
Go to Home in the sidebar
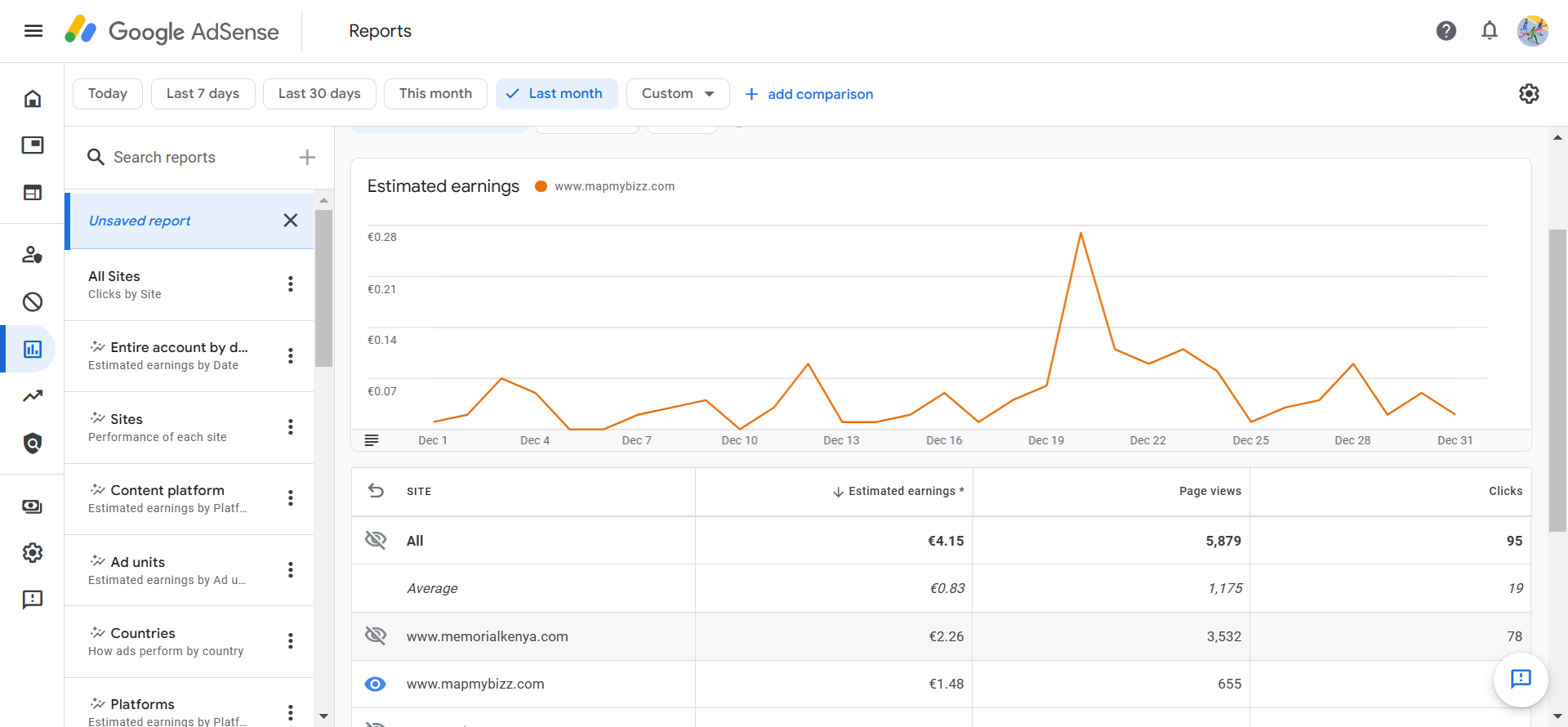pos(33,99)
